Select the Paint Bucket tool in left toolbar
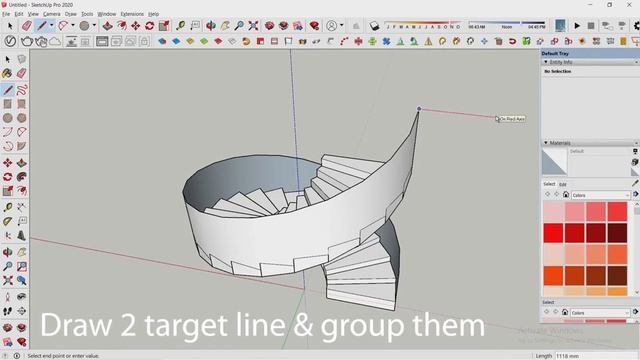640x360 pixels. [x=7, y=73]
